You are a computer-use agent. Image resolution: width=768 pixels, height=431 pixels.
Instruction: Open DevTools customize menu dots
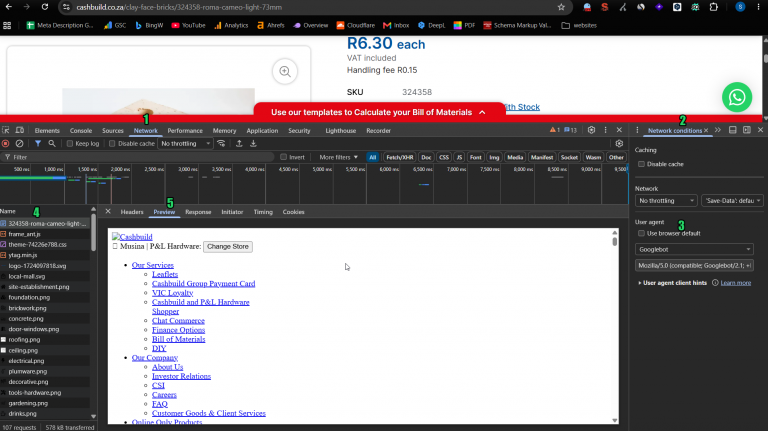(x=605, y=130)
